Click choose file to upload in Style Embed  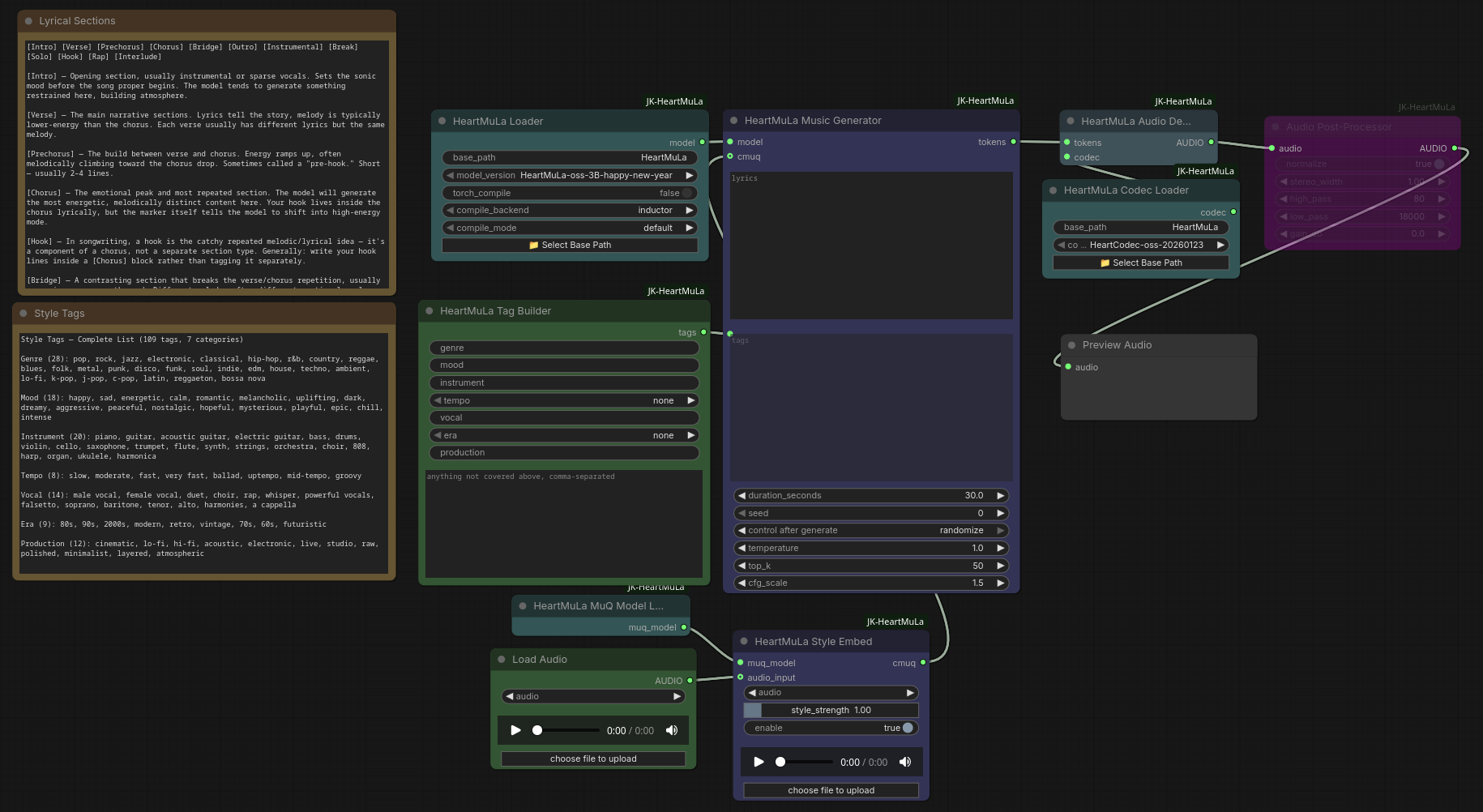[x=831, y=790]
